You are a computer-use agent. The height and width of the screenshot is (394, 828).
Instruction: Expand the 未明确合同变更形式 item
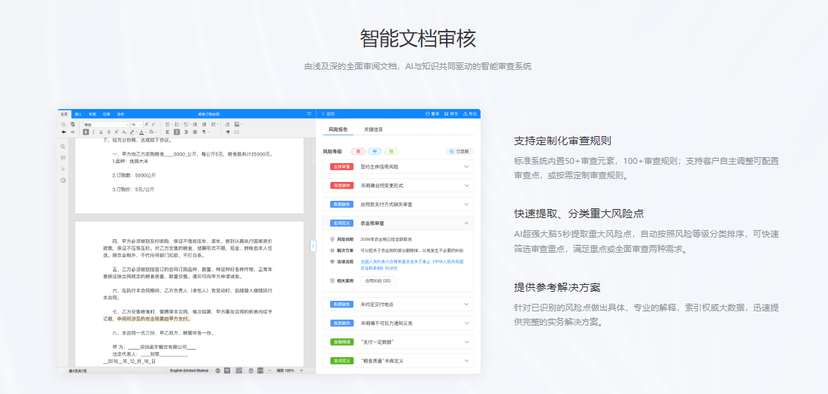coord(398,185)
